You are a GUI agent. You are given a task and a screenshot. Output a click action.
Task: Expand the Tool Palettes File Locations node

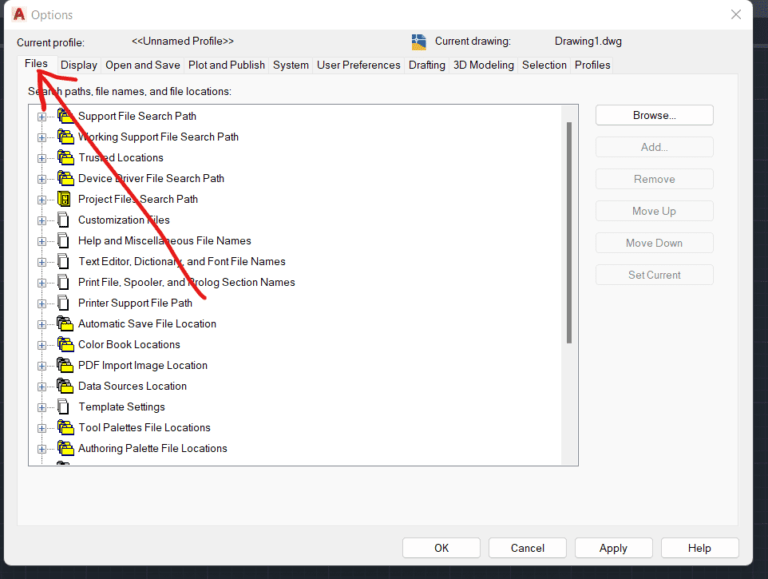[42, 428]
